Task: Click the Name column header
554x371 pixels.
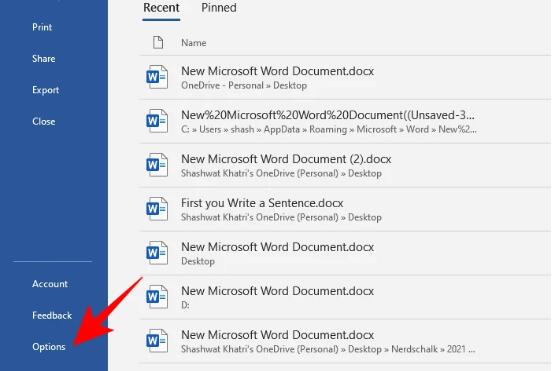Action: pos(194,43)
